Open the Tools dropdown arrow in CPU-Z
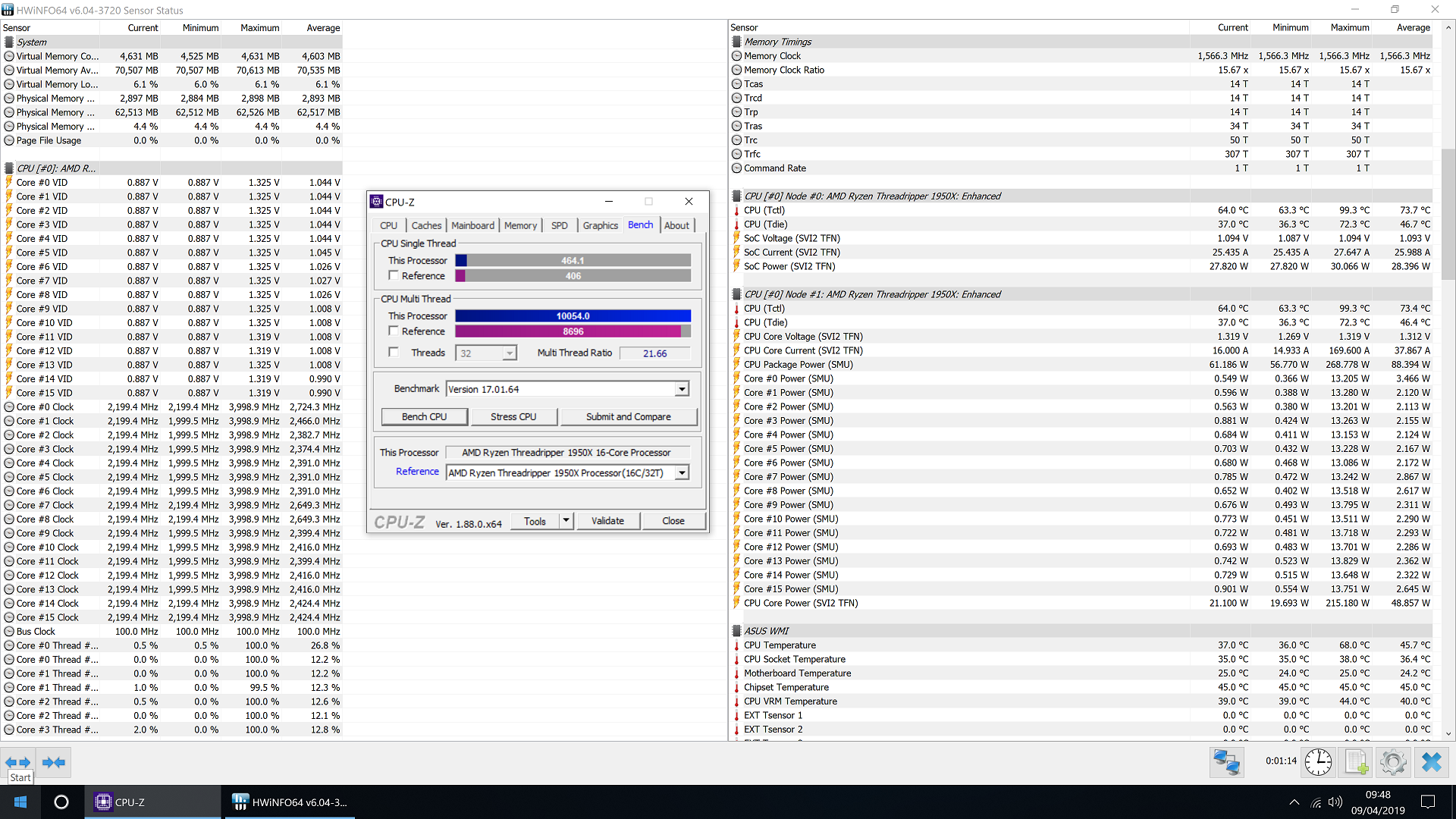The width and height of the screenshot is (1456, 819). (566, 521)
